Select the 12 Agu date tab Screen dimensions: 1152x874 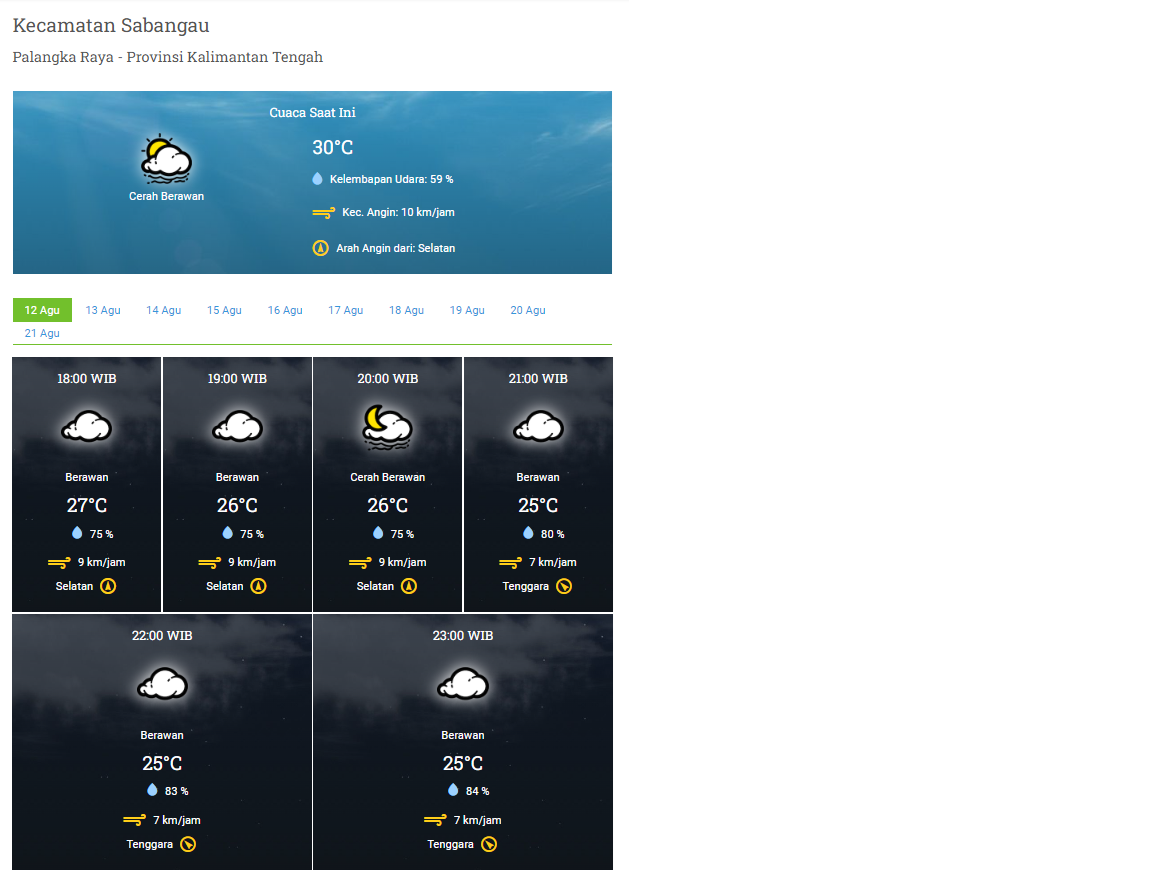pyautogui.click(x=42, y=310)
